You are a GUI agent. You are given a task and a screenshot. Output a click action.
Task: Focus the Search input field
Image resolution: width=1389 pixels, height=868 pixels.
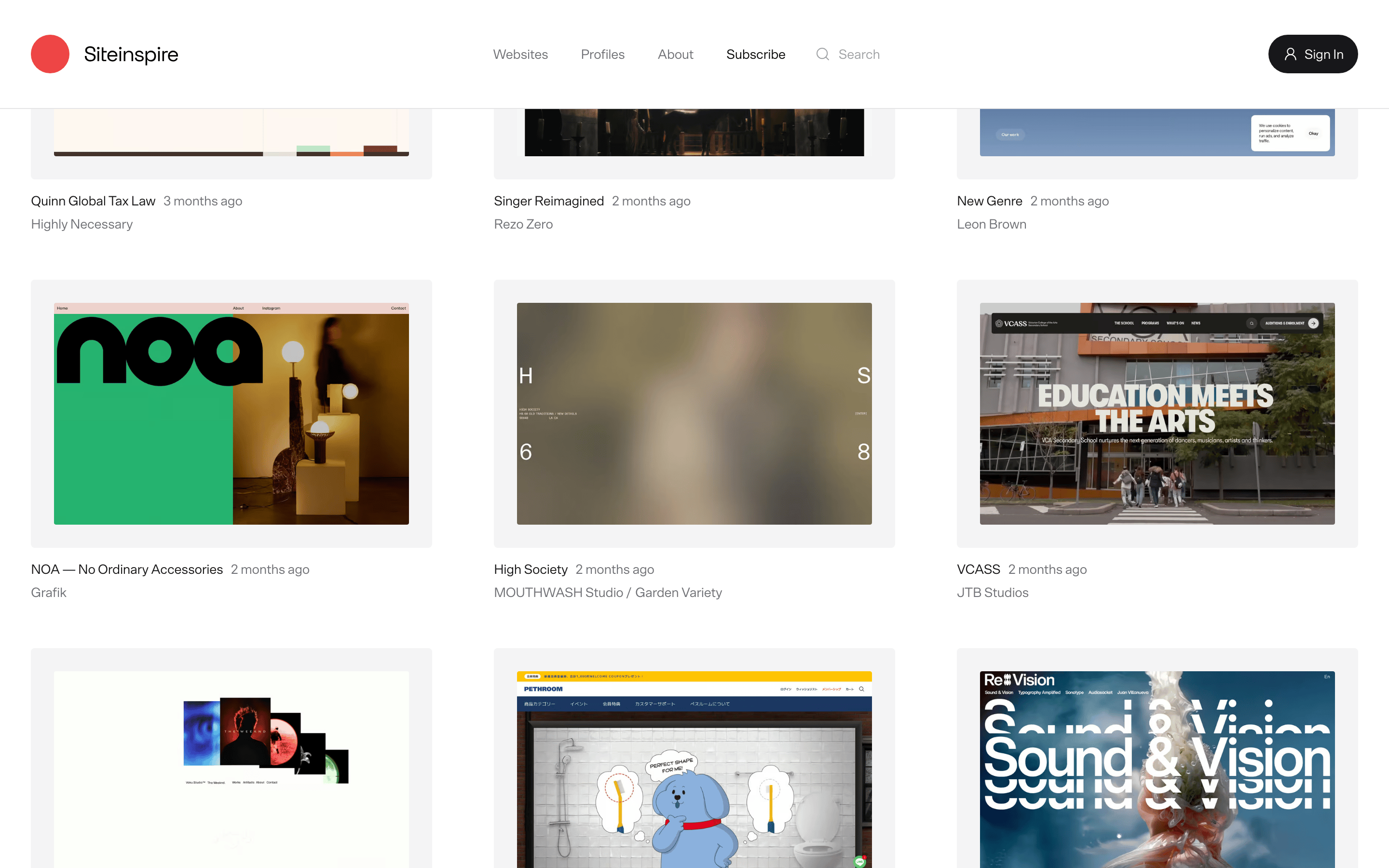click(859, 54)
